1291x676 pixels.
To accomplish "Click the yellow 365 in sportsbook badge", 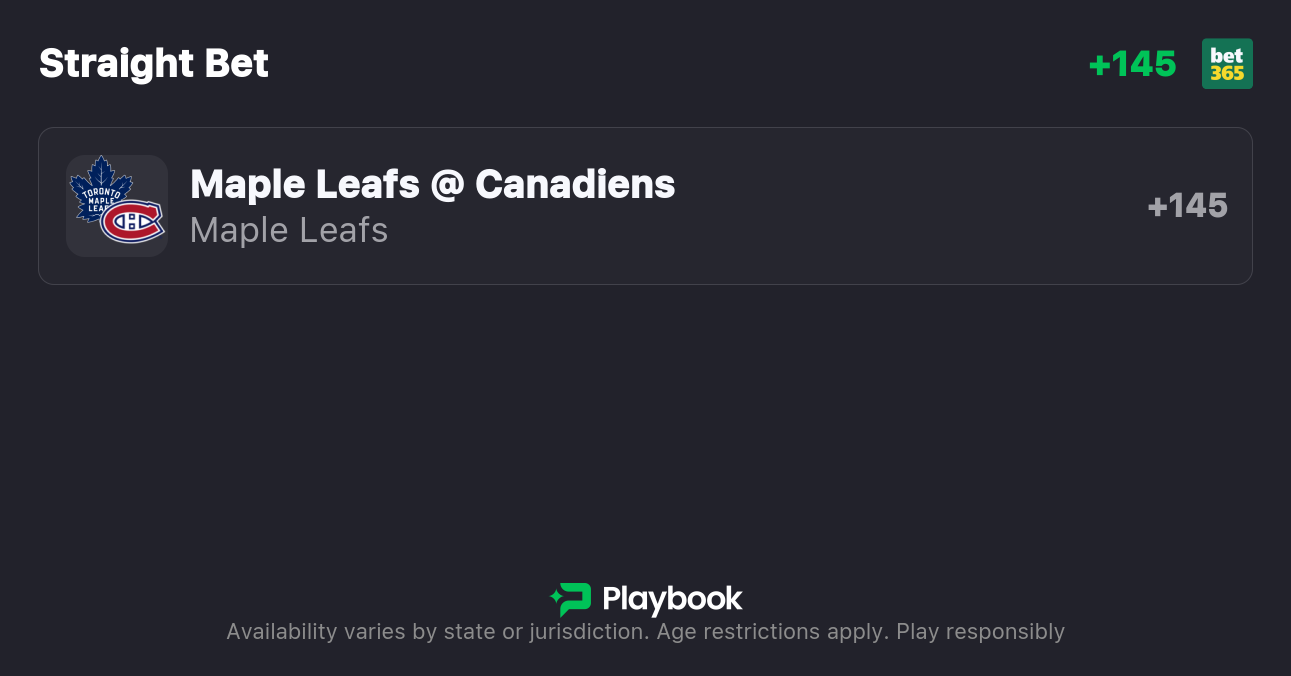I will tap(1227, 74).
